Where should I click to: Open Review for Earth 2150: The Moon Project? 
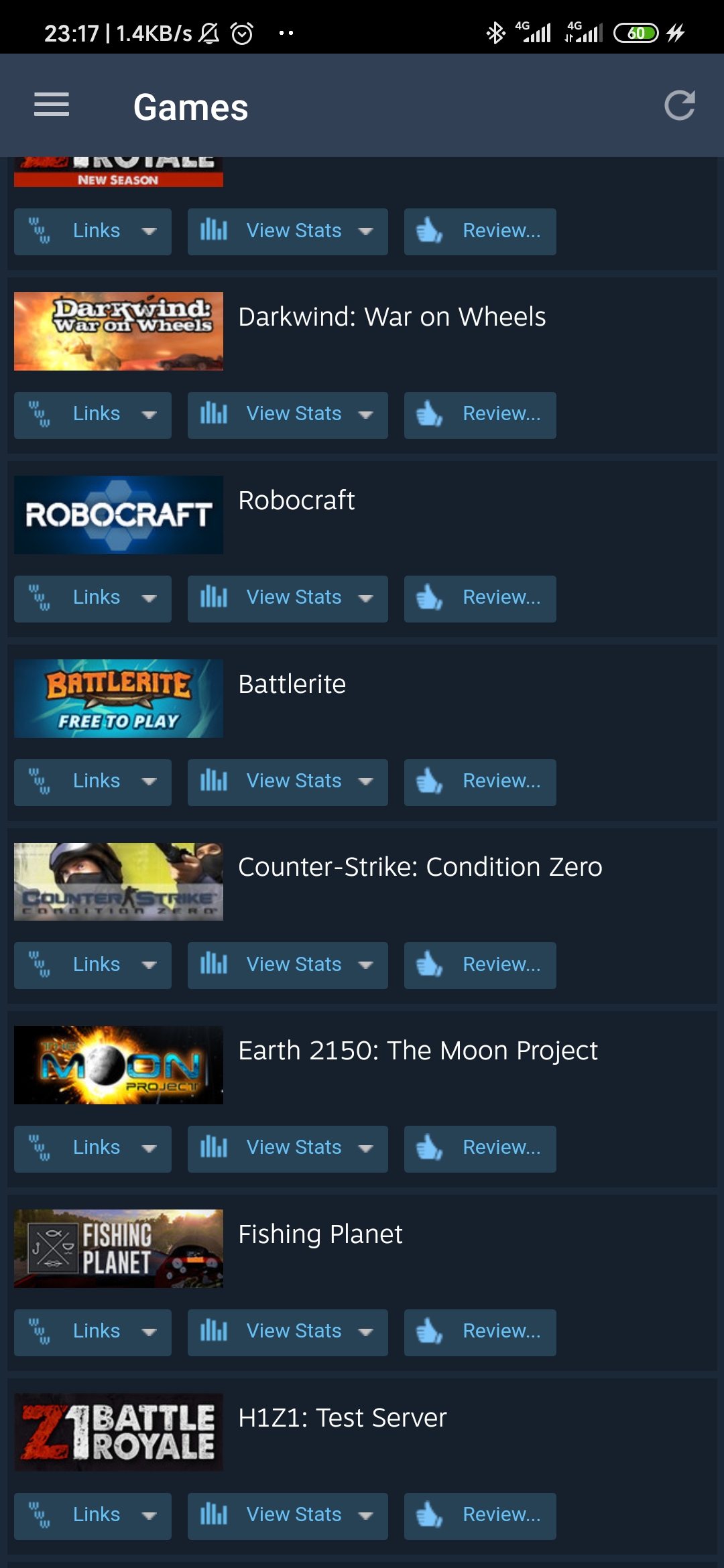coord(480,1149)
